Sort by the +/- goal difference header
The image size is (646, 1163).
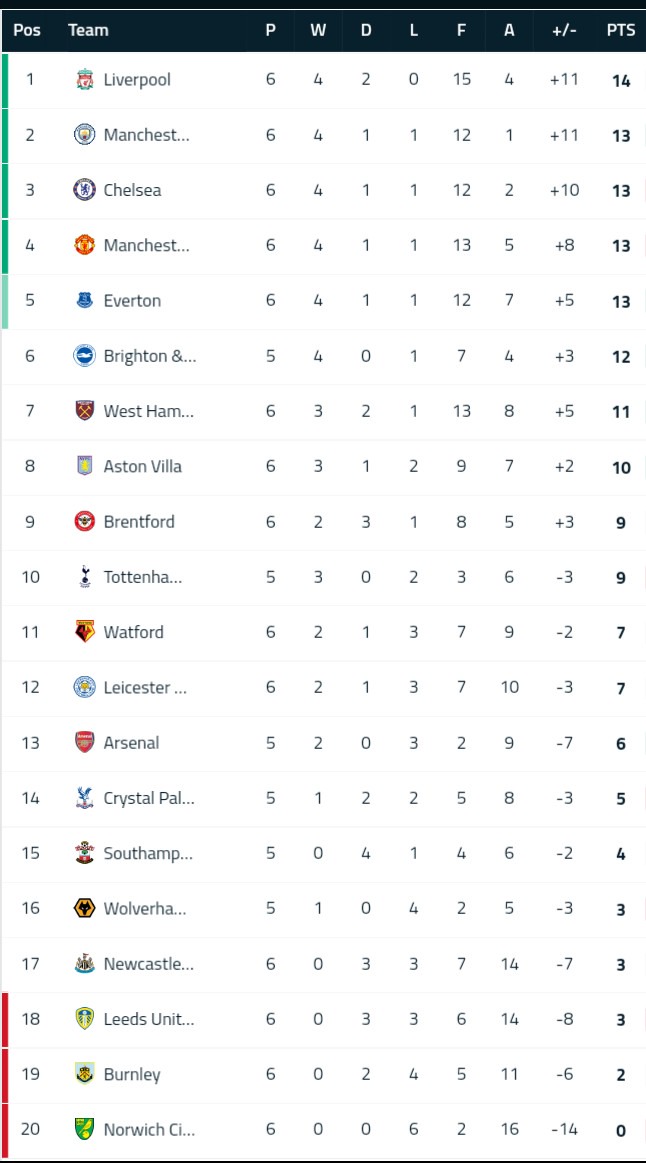[x=564, y=30]
